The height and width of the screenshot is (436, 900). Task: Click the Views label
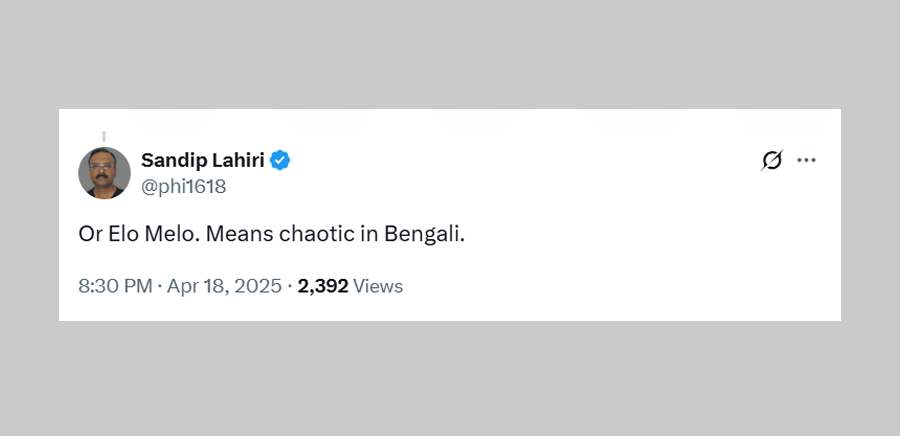click(378, 286)
